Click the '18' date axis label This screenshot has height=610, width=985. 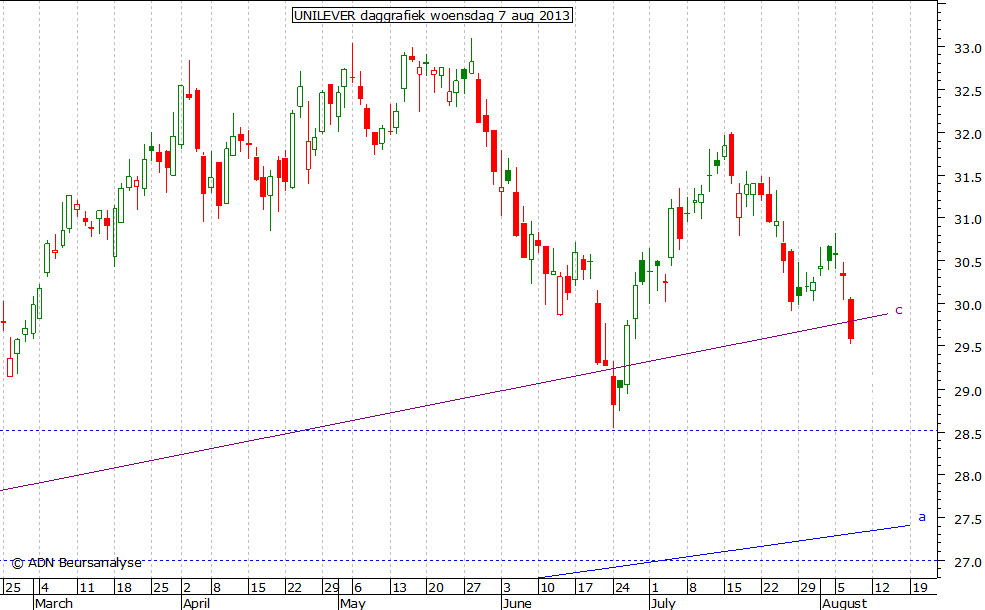(x=124, y=588)
